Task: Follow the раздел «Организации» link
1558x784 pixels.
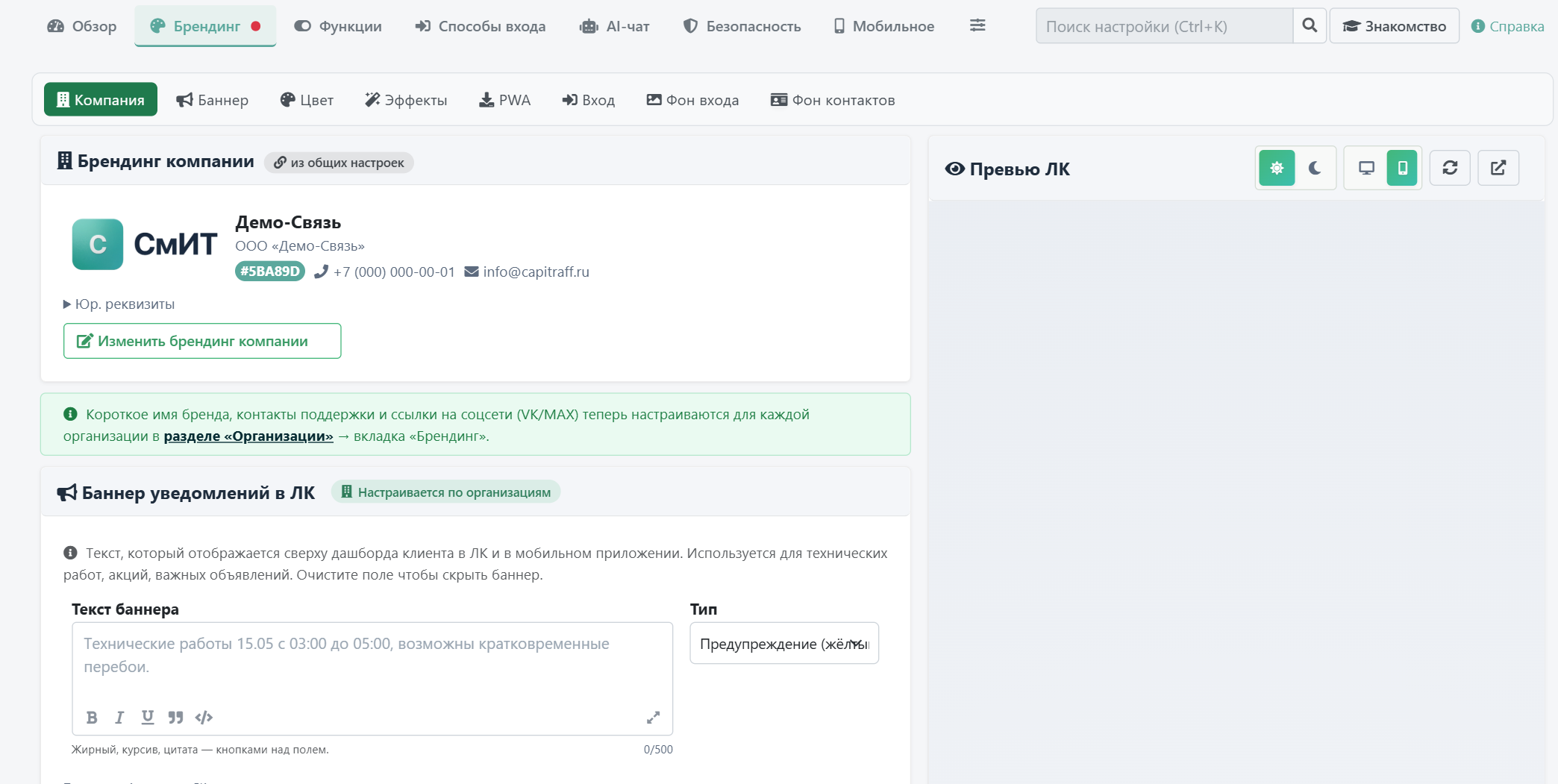Action: 248,436
